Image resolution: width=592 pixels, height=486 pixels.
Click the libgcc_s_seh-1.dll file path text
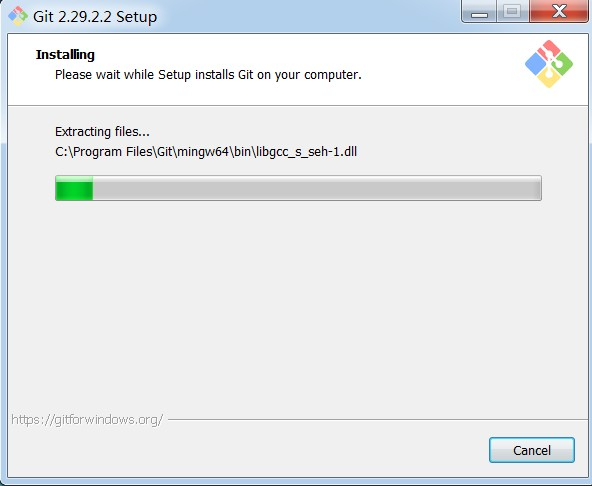click(206, 152)
